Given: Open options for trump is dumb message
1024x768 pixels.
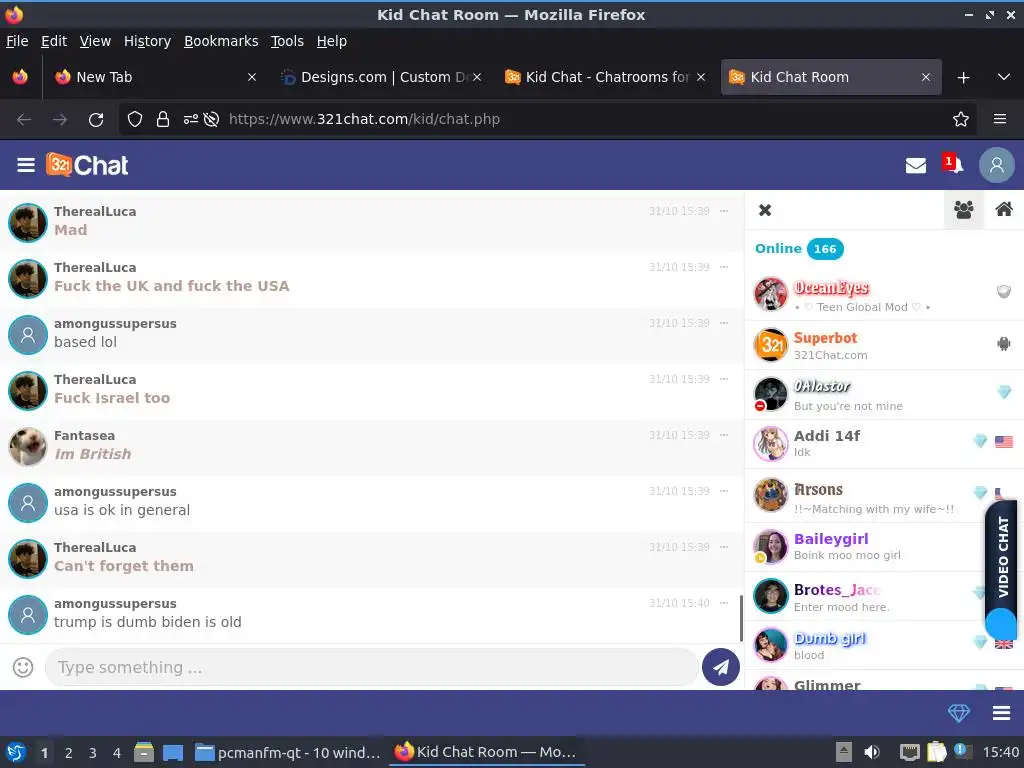Looking at the screenshot, I should [x=724, y=603].
